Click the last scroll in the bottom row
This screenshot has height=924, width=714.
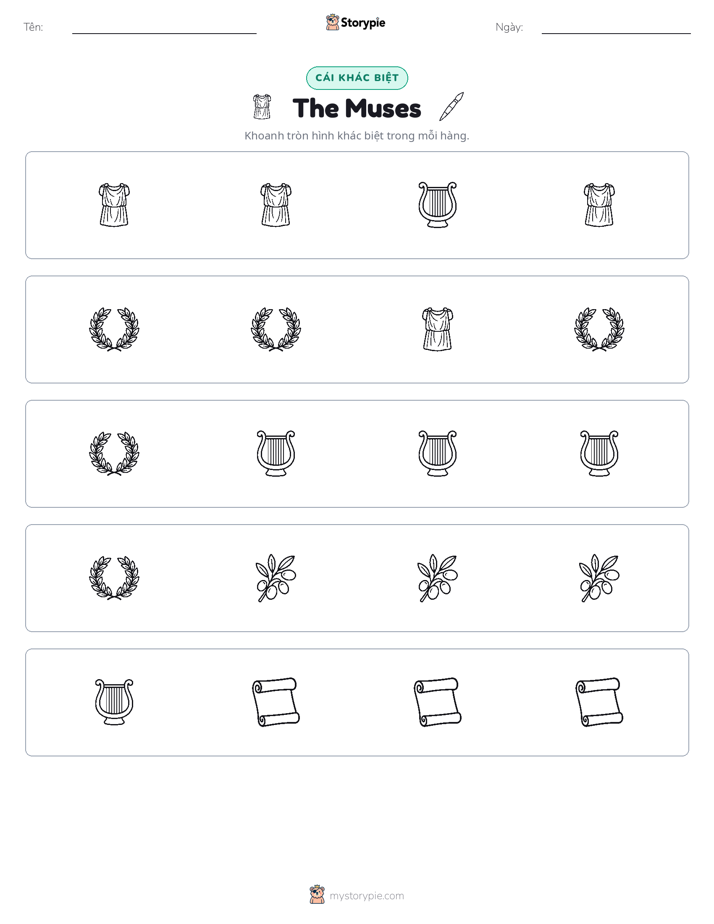599,702
